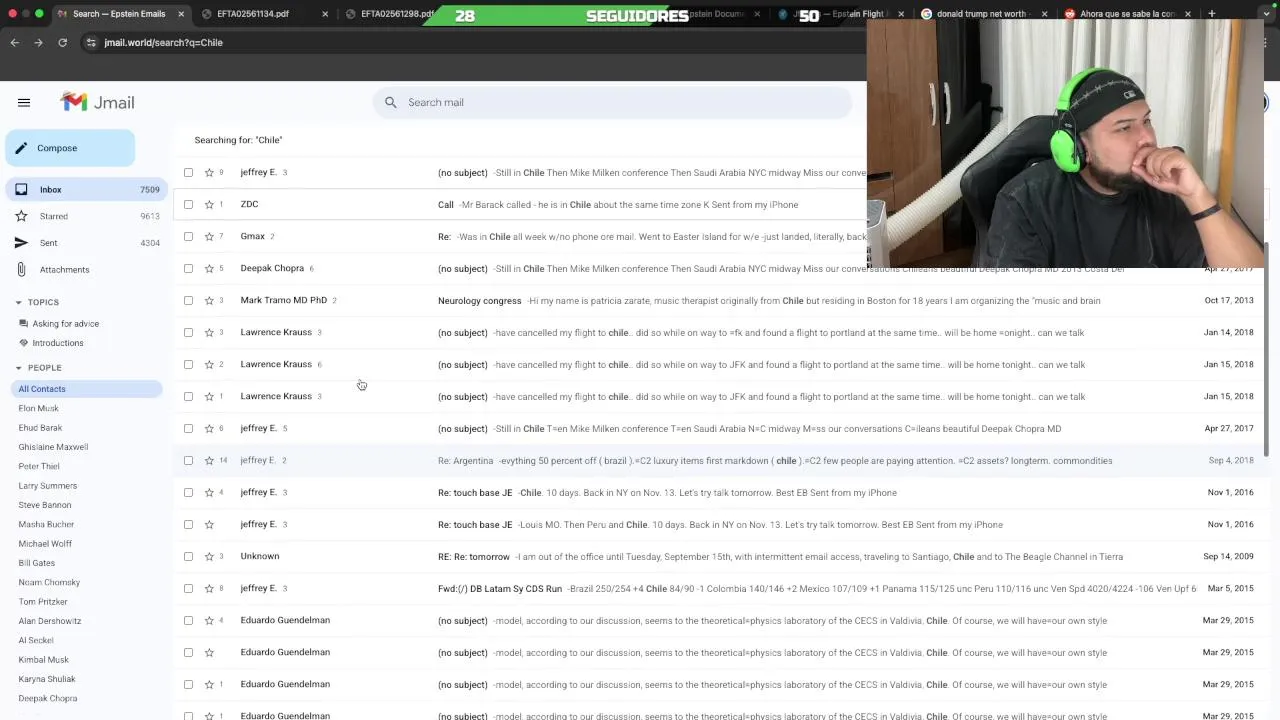The width and height of the screenshot is (1280, 720).
Task: Filter by Steve Bannon contact
Action: 44,505
